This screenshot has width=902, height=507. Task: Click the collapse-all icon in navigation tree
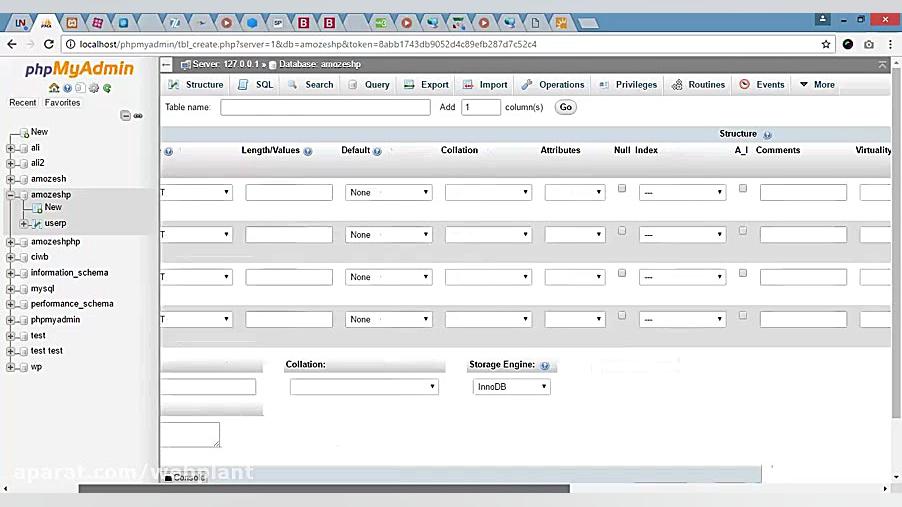pyautogui.click(x=125, y=116)
